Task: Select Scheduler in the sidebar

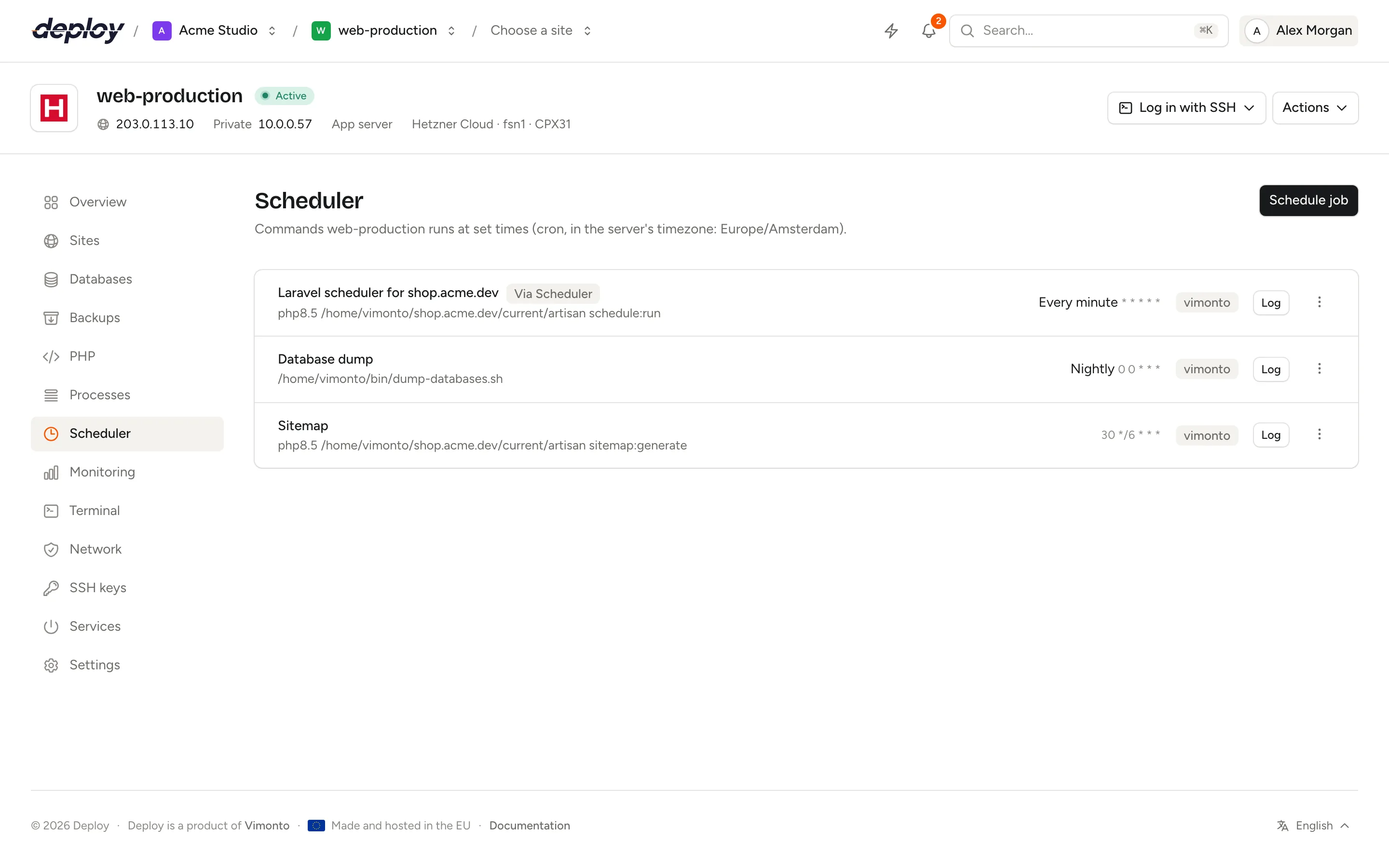Action: [127, 434]
